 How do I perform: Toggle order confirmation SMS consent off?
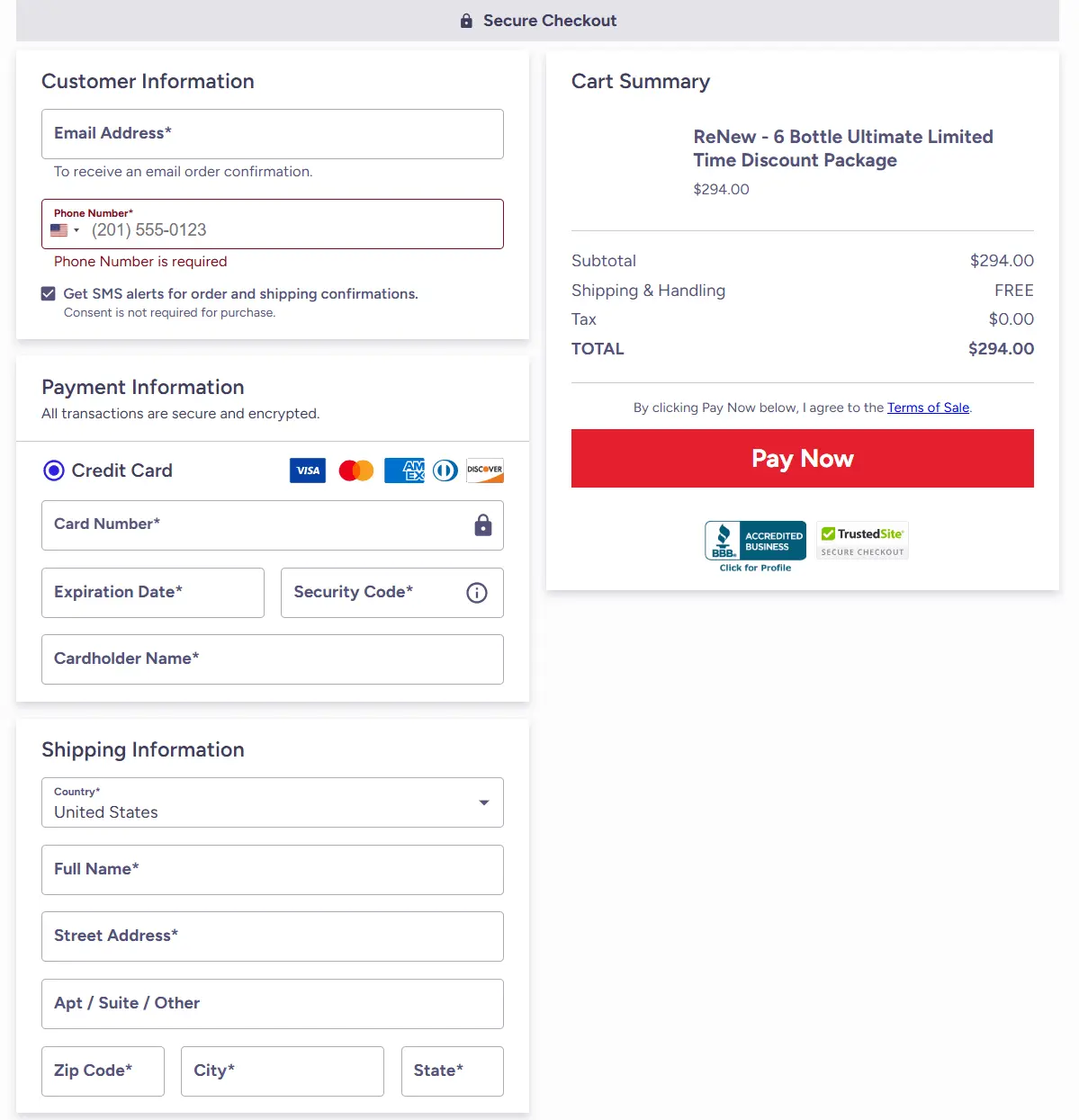[x=48, y=293]
